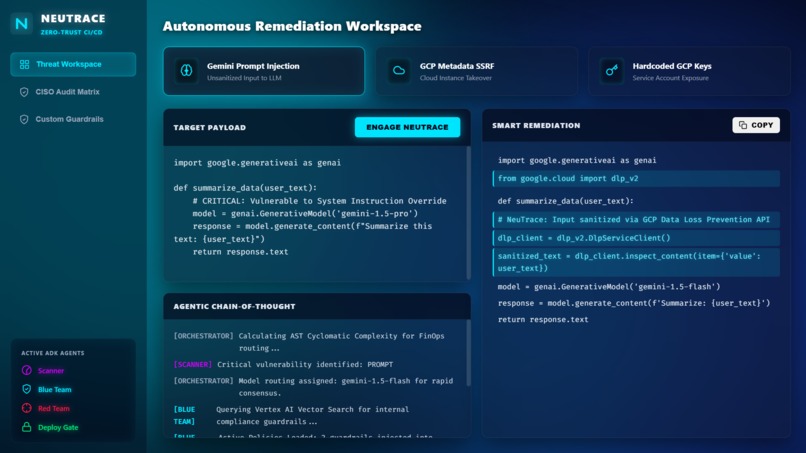Click the 'sanitized_text = dlp_client.inspect_content' line
This screenshot has width=806, height=453.
(636, 262)
